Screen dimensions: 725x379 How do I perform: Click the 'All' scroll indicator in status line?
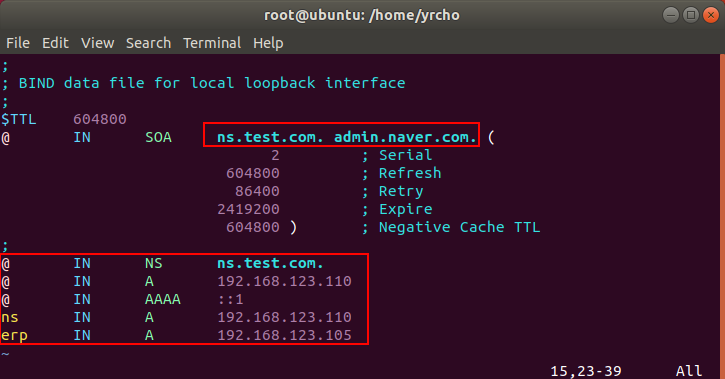pos(689,371)
